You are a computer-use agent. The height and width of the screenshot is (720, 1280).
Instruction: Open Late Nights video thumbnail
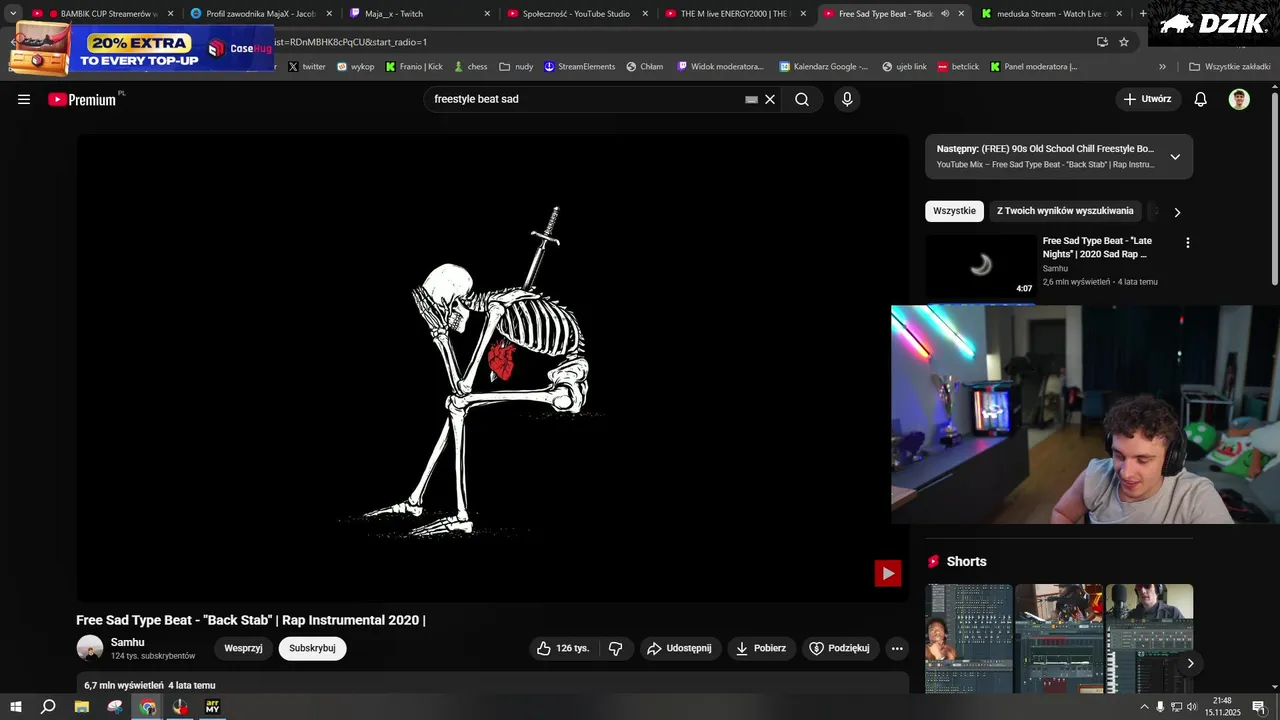point(980,265)
